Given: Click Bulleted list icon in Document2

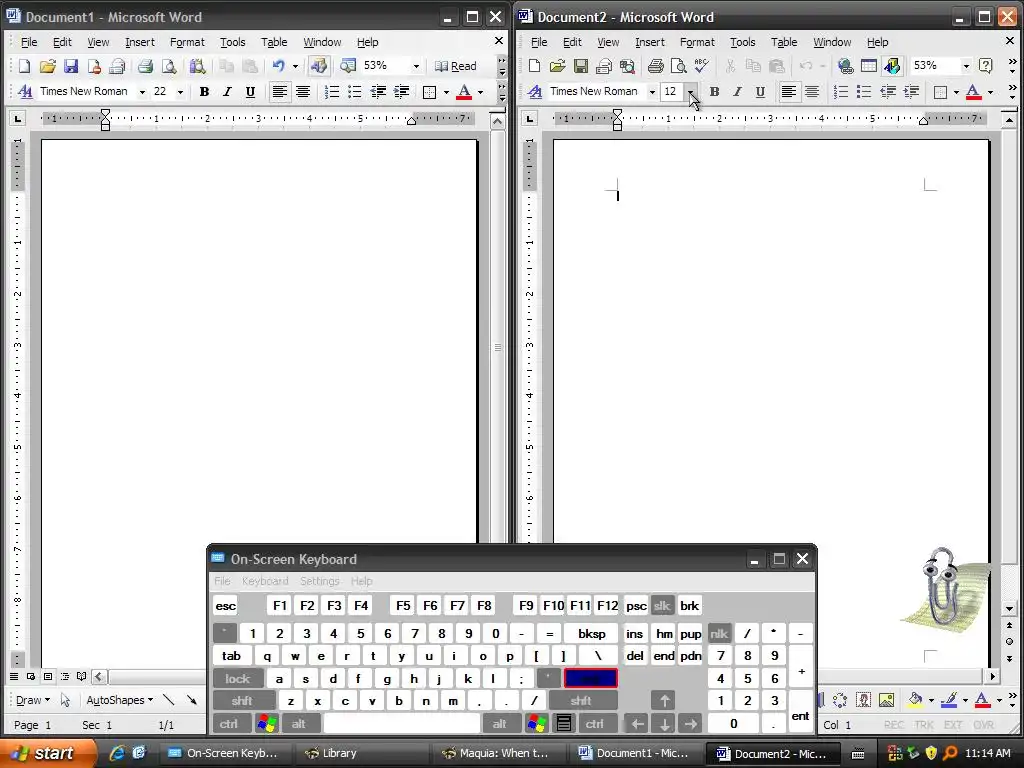Looking at the screenshot, I should [x=864, y=91].
